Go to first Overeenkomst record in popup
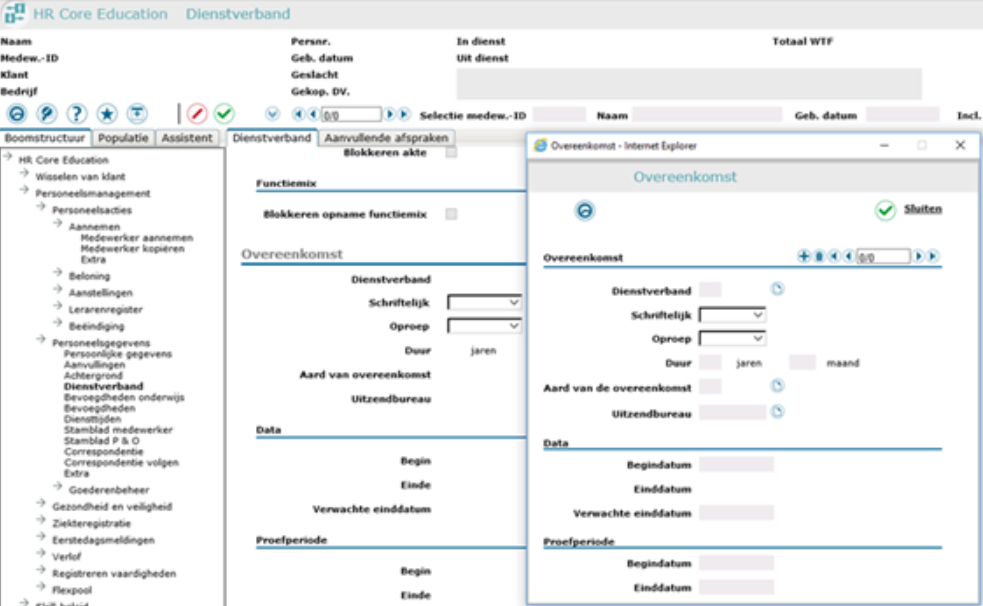This screenshot has width=983, height=606. (x=834, y=256)
